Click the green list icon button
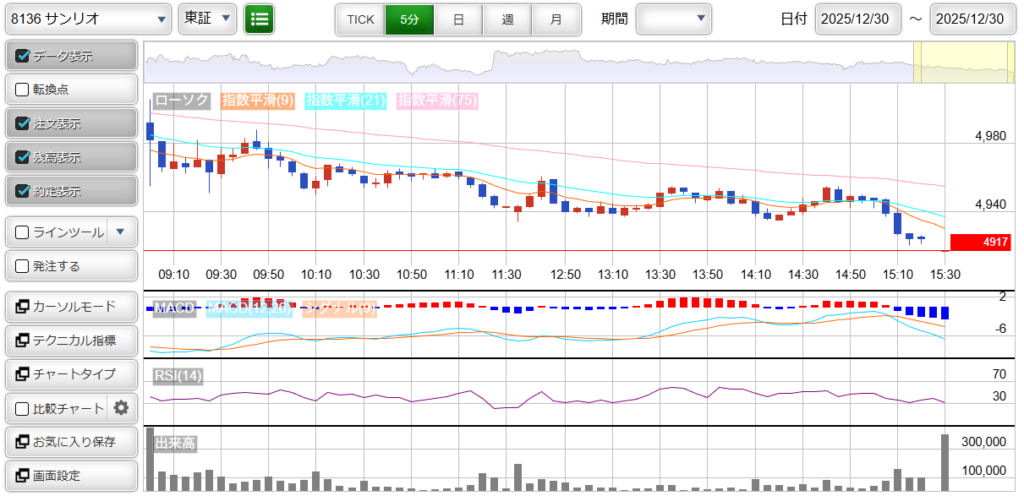This screenshot has height=496, width=1024. [x=259, y=19]
